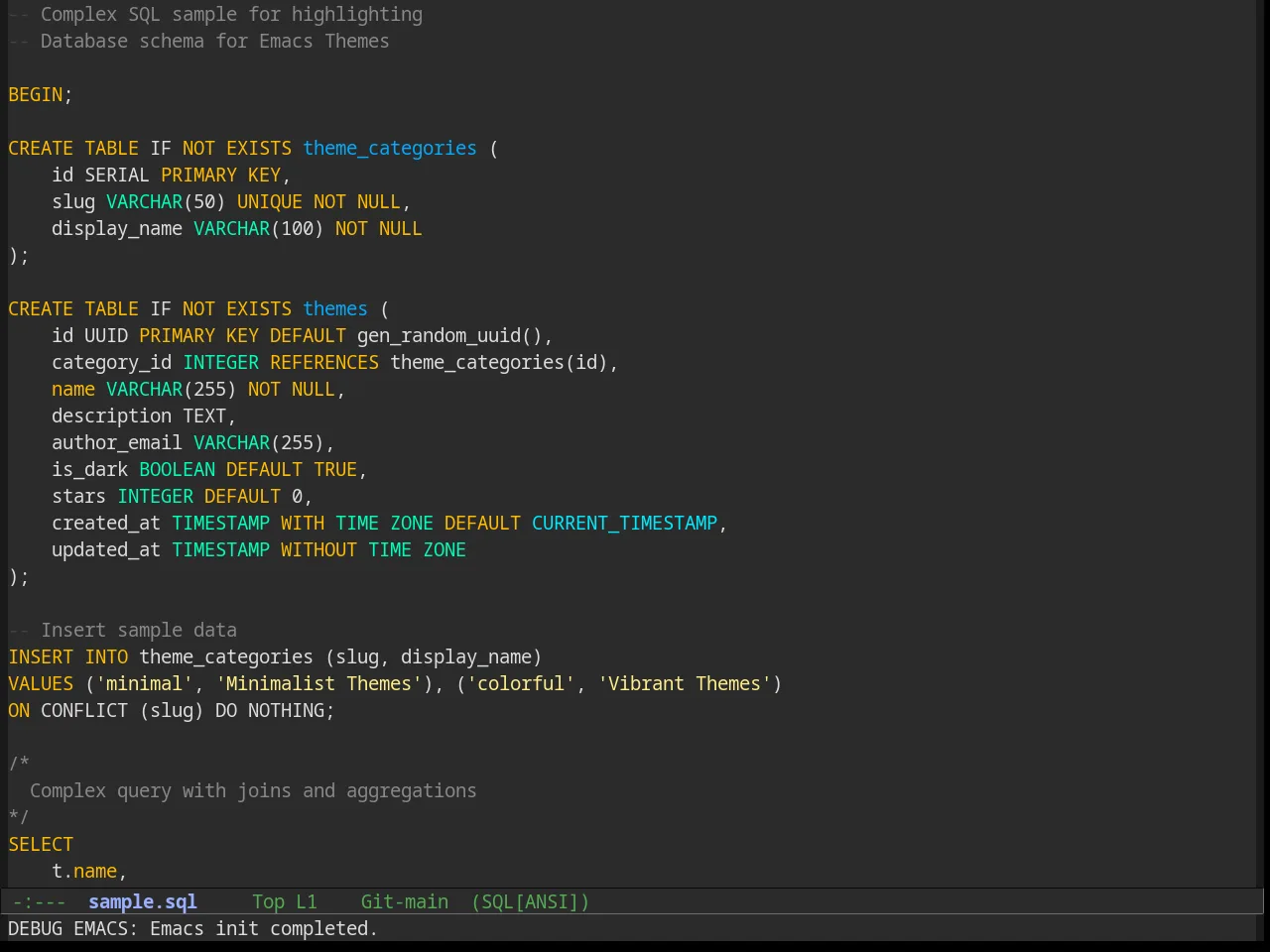Click the sample.sql buffer name in mode line
This screenshot has width=1270, height=952.
(x=143, y=901)
